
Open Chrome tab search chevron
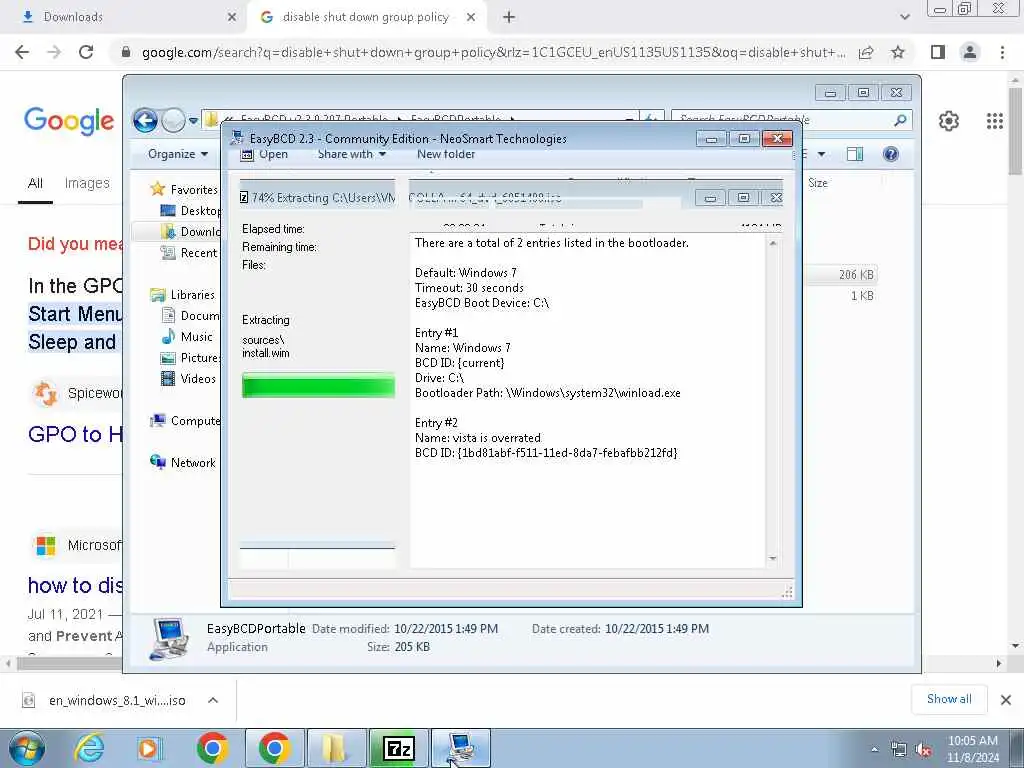pyautogui.click(x=904, y=17)
